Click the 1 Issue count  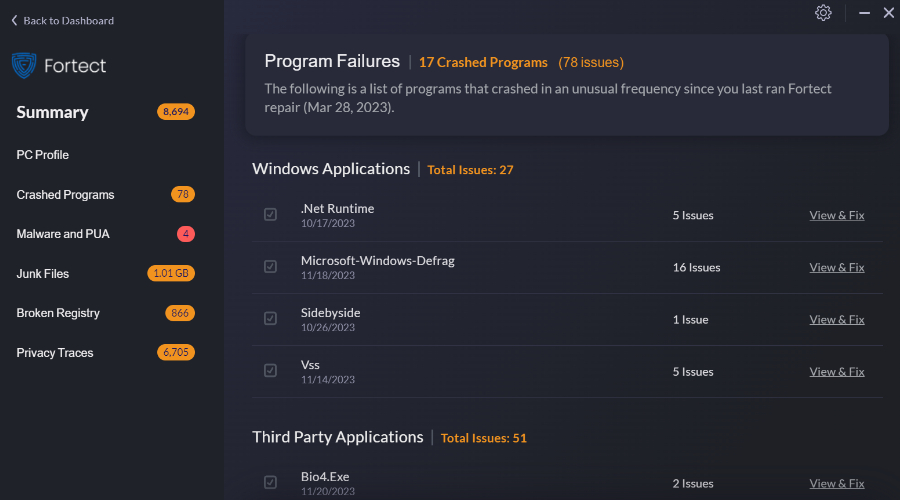690,320
